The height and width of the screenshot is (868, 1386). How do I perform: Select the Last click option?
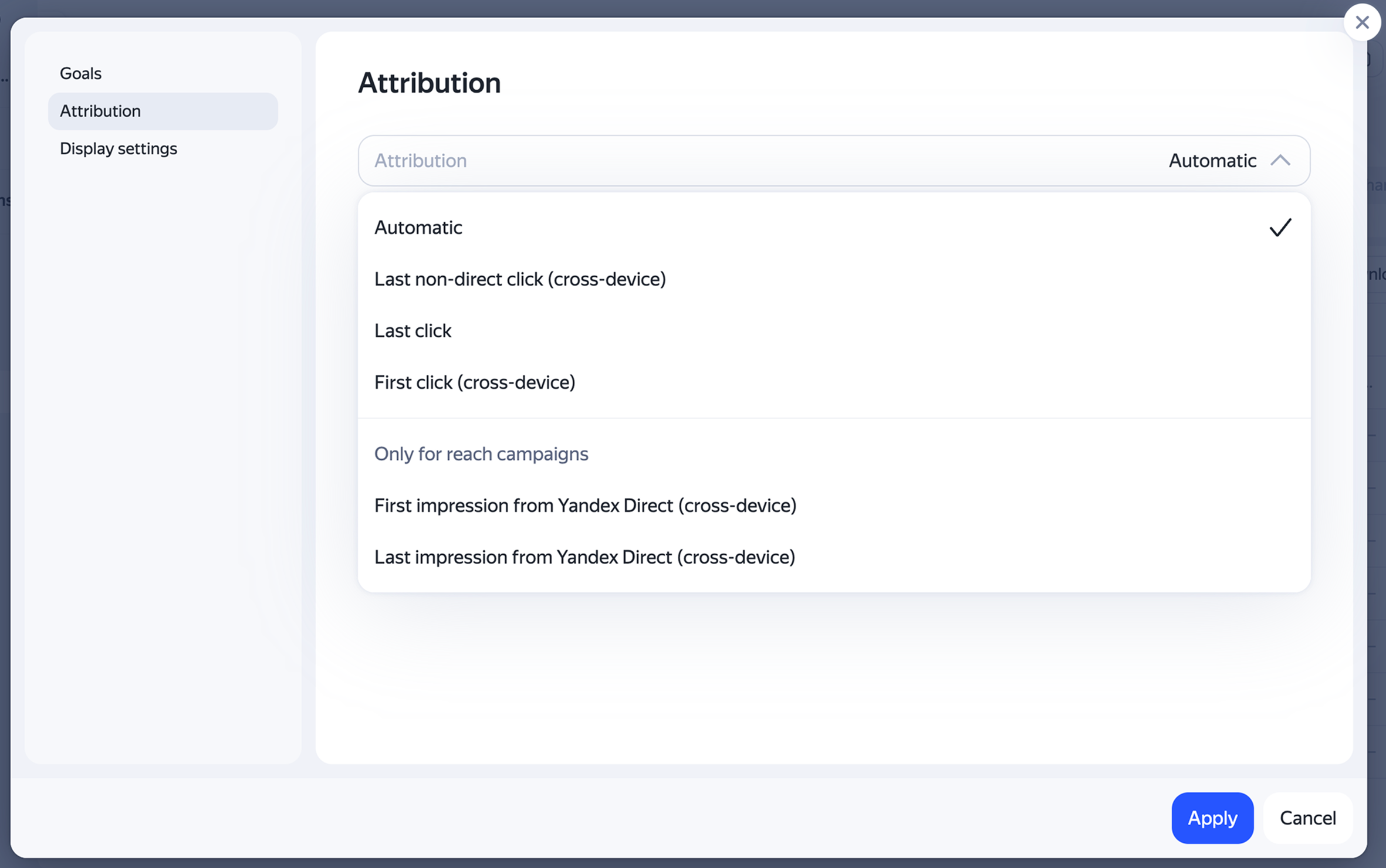pos(834,331)
